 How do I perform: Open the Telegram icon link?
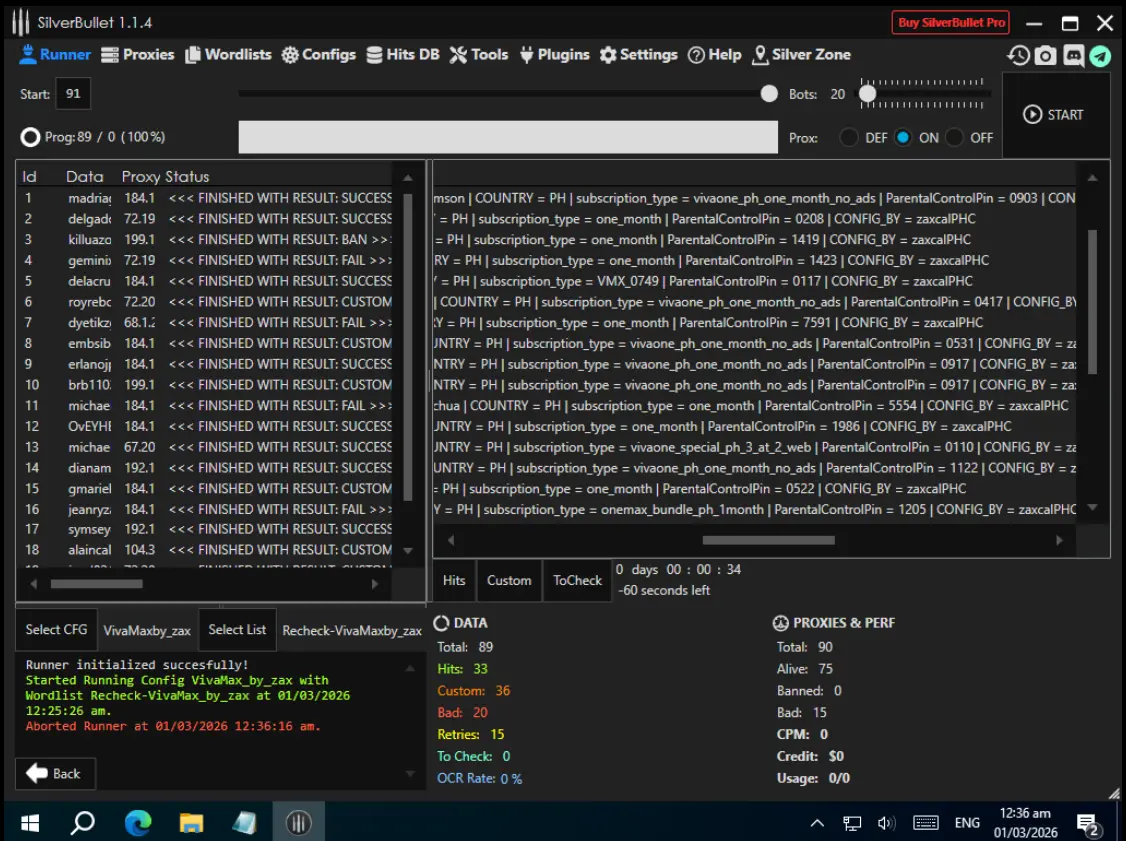(1100, 55)
